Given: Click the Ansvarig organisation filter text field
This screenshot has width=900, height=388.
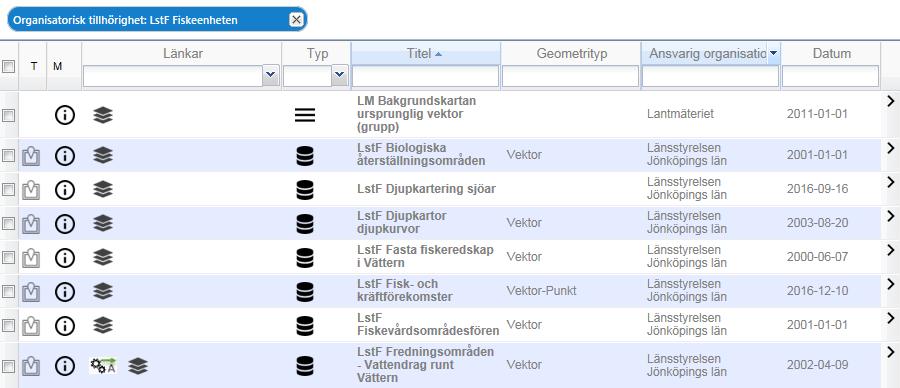Looking at the screenshot, I should tap(711, 76).
